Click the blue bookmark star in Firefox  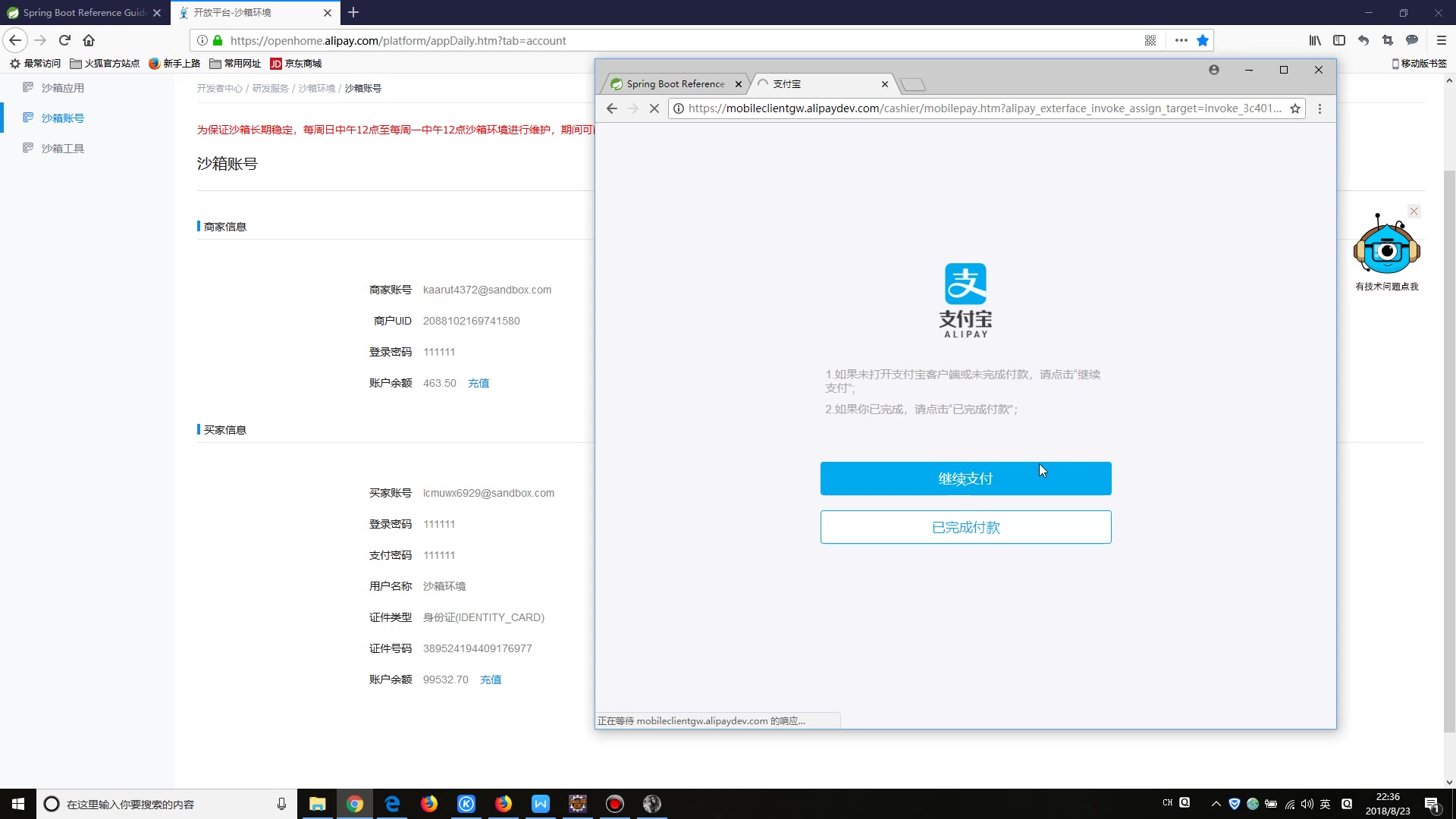pos(1203,40)
